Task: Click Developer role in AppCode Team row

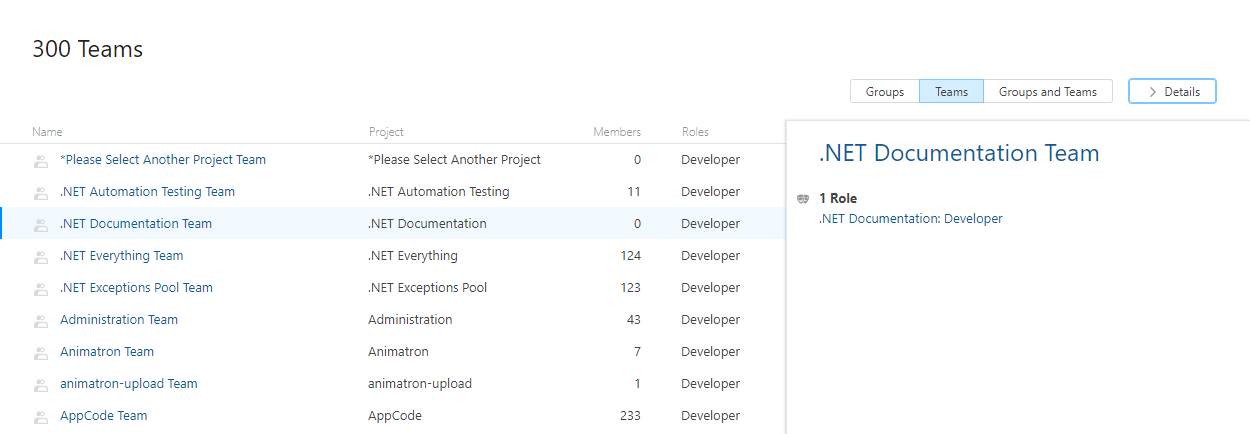Action: coord(710,416)
